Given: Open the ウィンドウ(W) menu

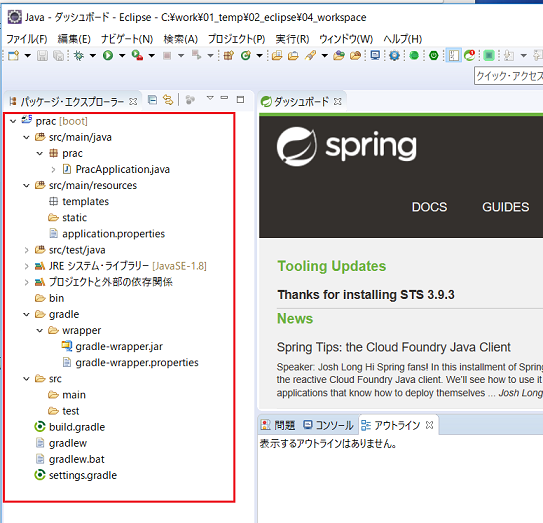Looking at the screenshot, I should tap(346, 39).
